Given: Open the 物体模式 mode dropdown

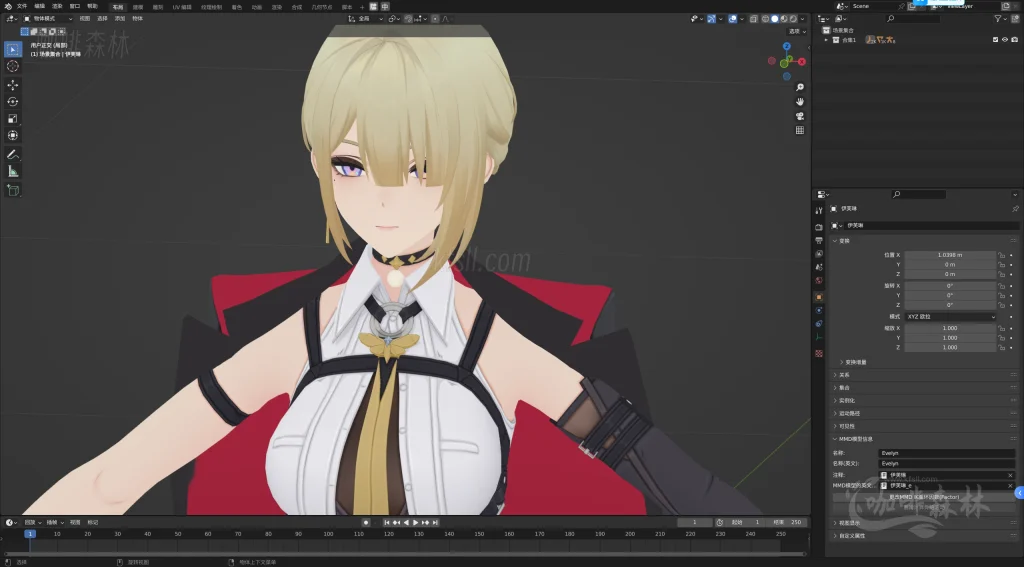Looking at the screenshot, I should coord(48,19).
